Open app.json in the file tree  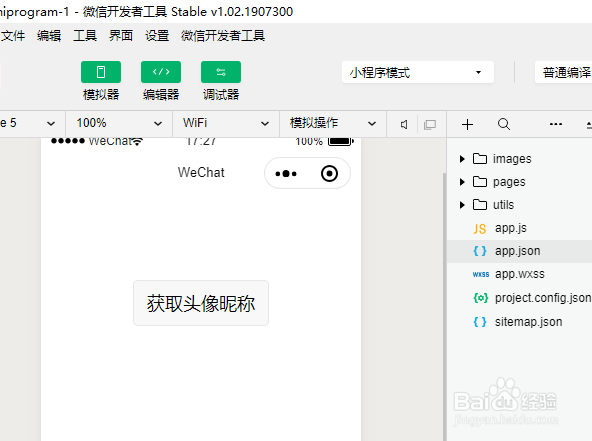[520, 251]
